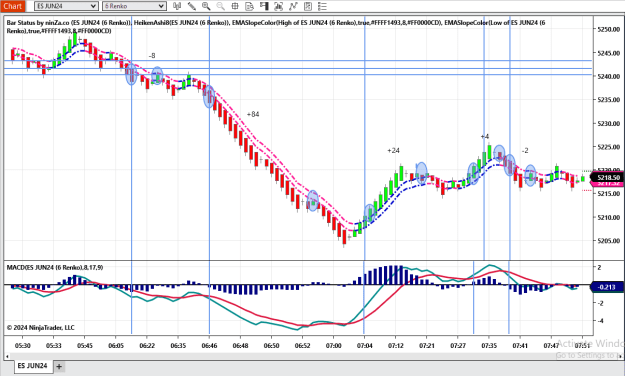
Task: Click the 5250.00 price axis label
Action: pos(609,30)
